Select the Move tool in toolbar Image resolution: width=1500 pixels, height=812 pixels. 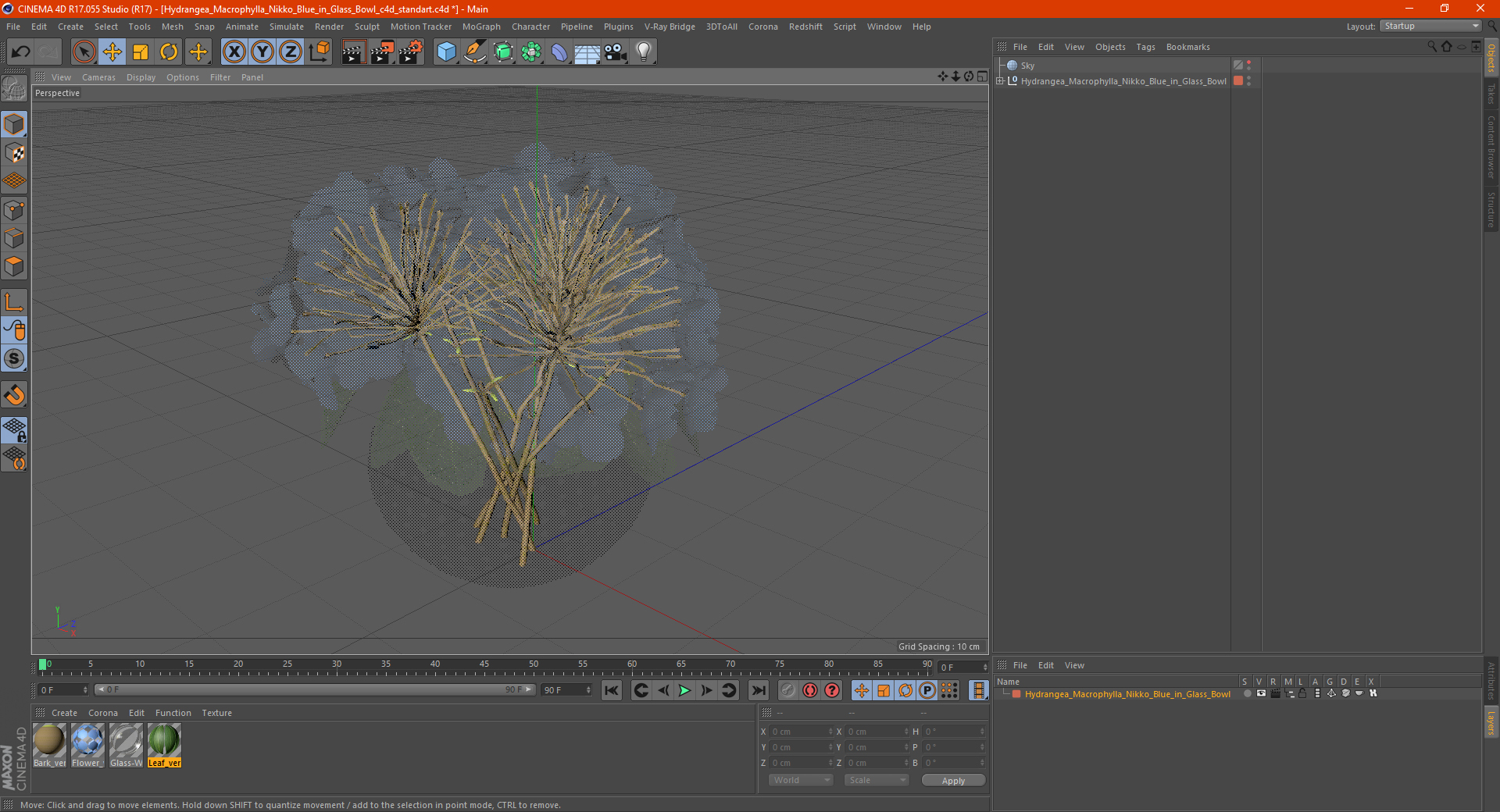112,52
